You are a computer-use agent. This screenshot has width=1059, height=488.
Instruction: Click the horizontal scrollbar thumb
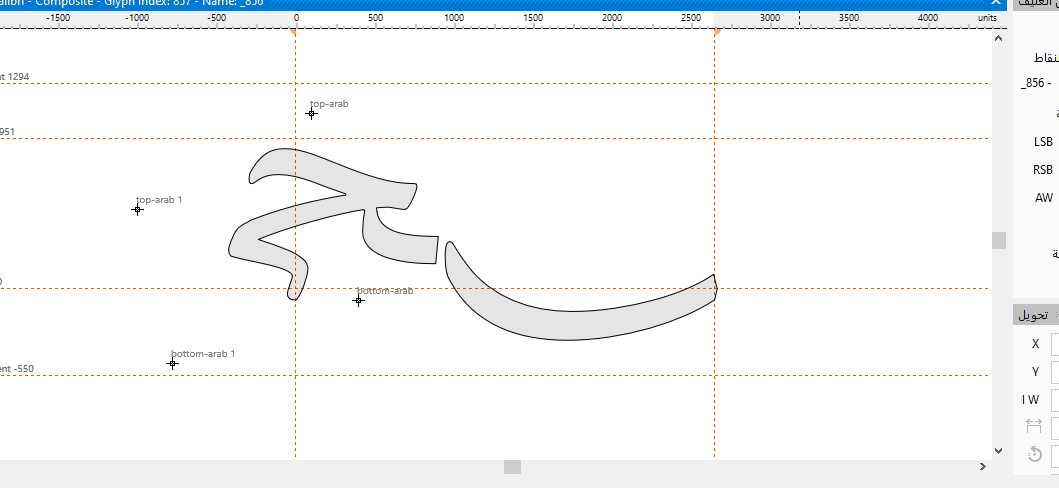512,467
